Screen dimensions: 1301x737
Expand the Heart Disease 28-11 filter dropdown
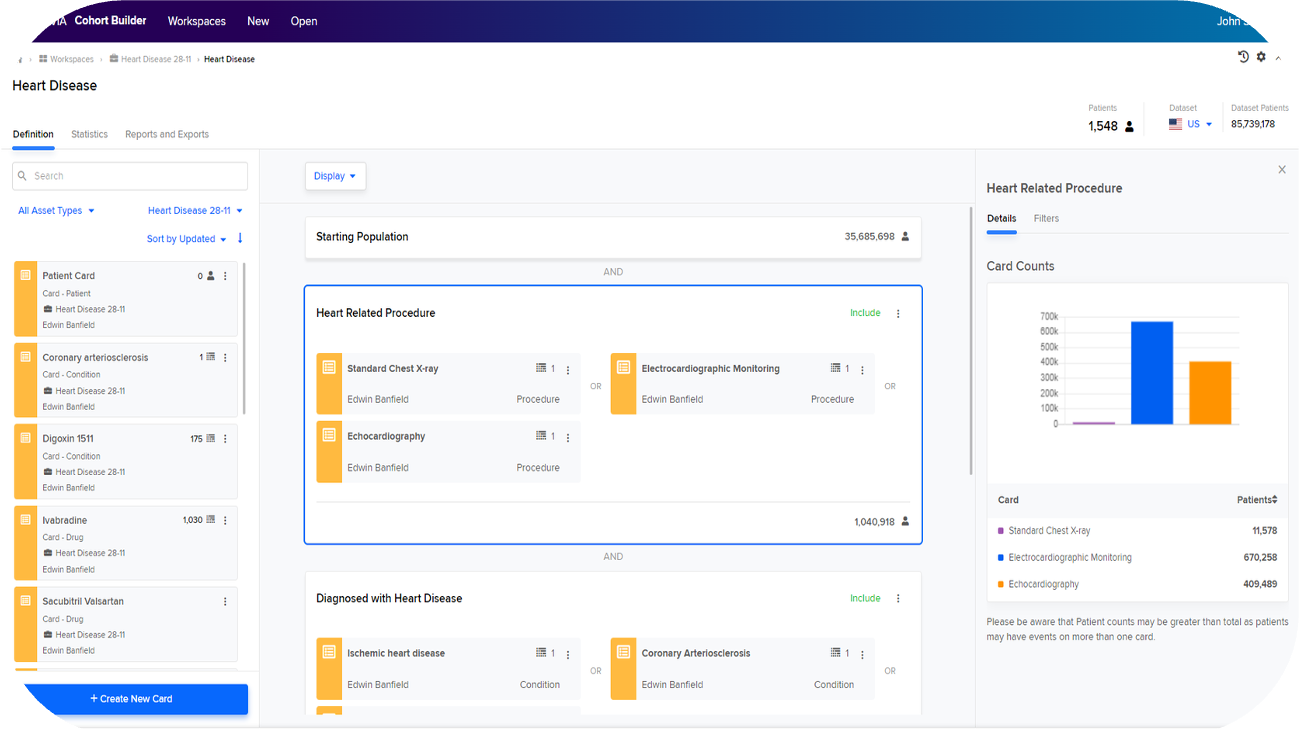coord(195,211)
